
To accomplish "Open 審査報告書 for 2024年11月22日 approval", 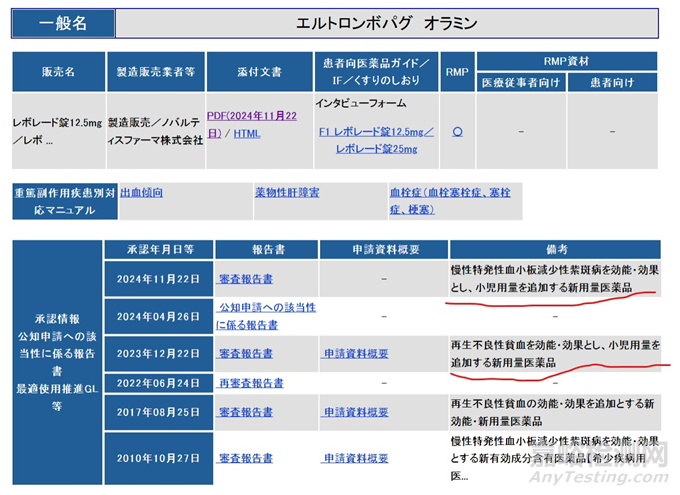I will 246,279.
